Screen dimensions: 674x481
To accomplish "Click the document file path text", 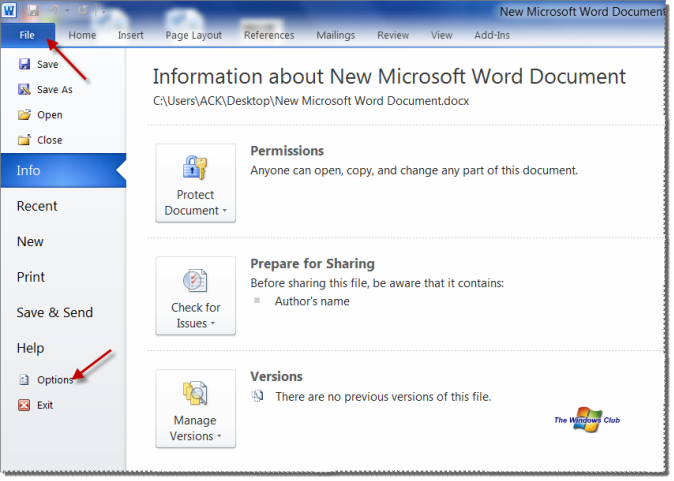I will coord(311,101).
